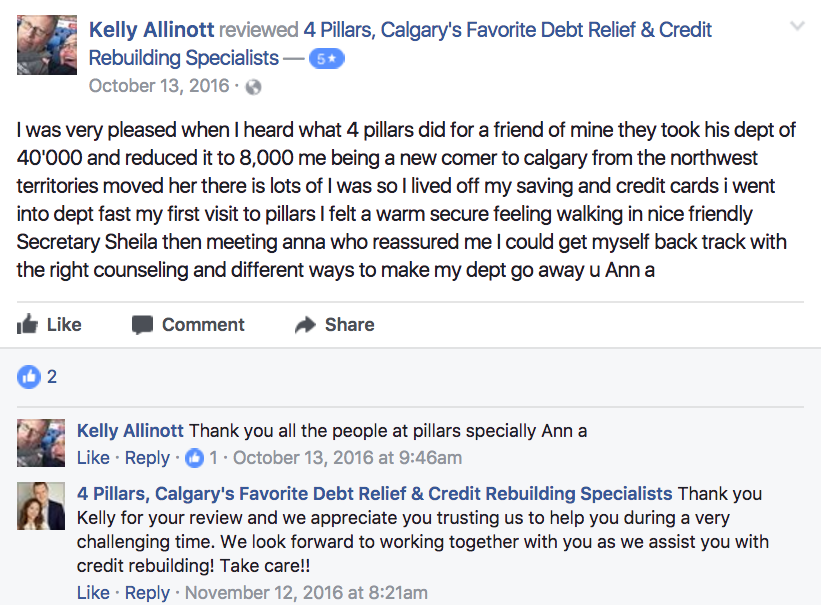Image resolution: width=821 pixels, height=605 pixels.
Task: Click the 5 star rating badge
Action: pyautogui.click(x=327, y=59)
